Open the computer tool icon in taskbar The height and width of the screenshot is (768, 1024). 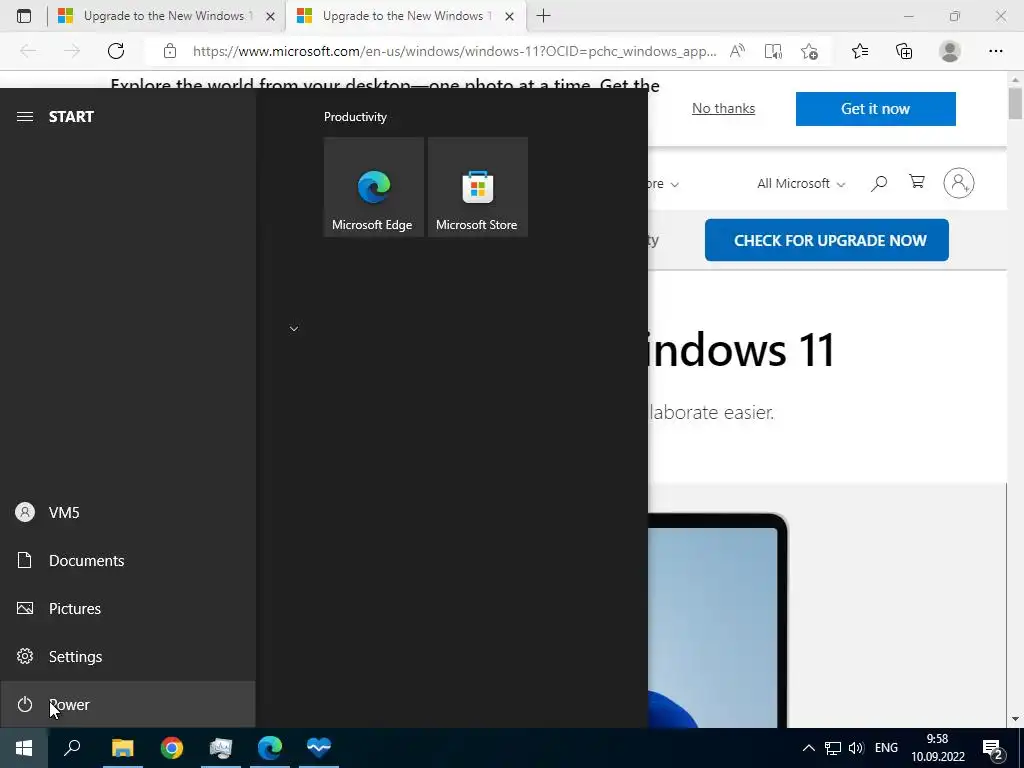[221, 748]
